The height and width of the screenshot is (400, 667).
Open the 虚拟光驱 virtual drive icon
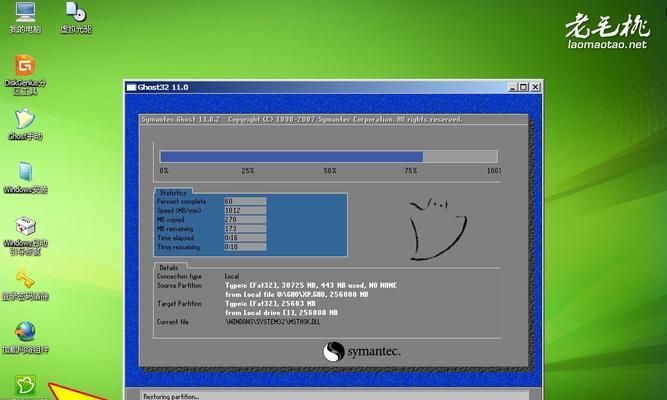(76, 17)
